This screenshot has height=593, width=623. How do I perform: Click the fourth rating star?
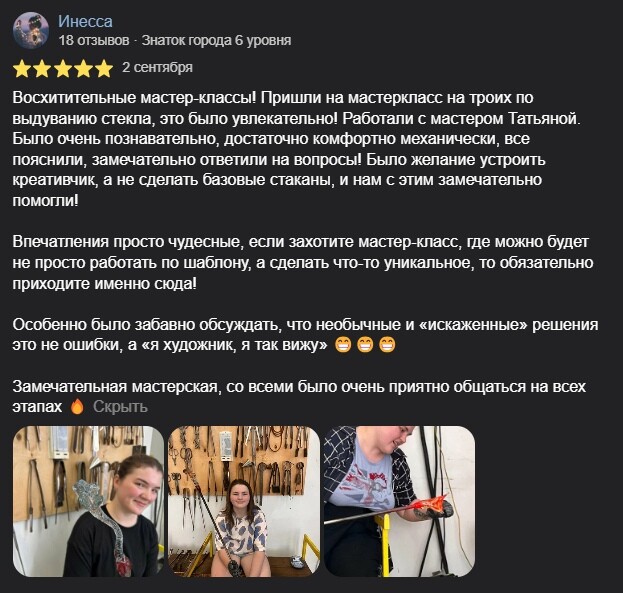point(83,68)
